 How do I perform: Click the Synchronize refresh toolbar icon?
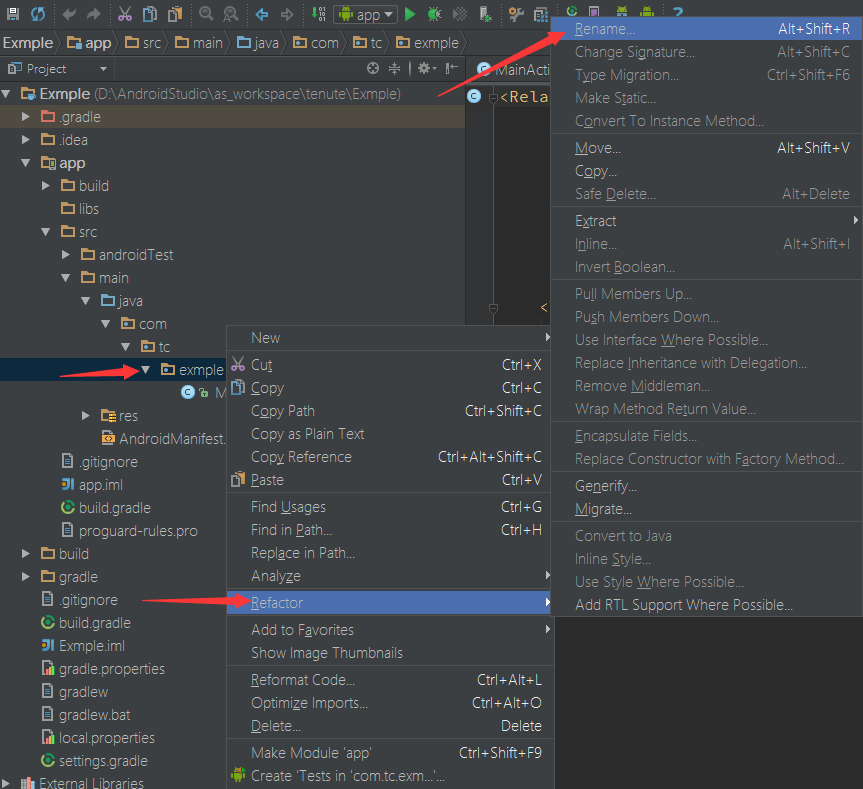tap(37, 14)
